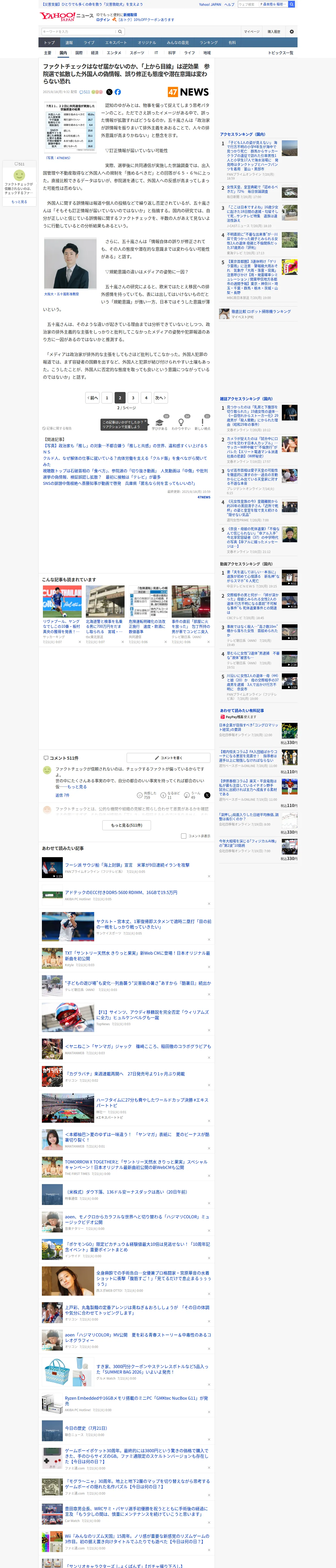This screenshot has width=336, height=1568.
Task: Open the ランキング navigation tab
Action: coord(209,43)
